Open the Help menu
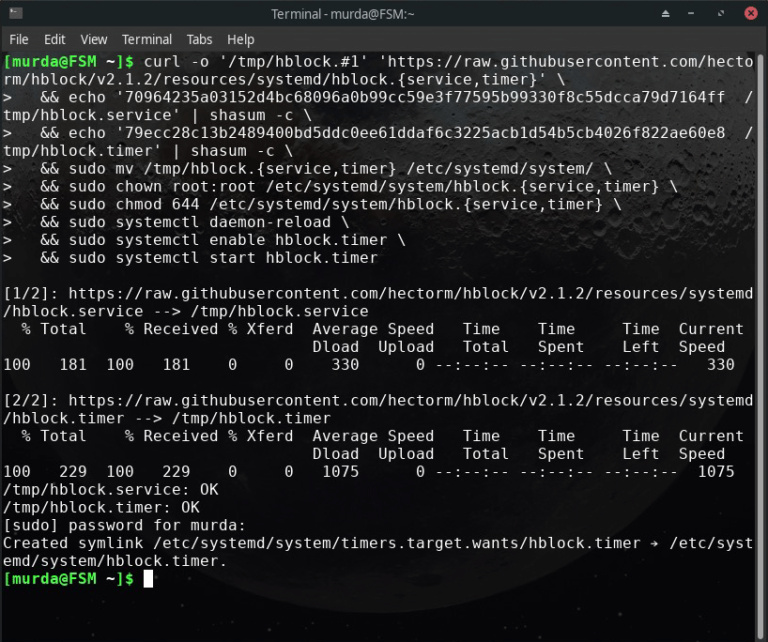Viewport: 768px width, 642px height. point(241,39)
